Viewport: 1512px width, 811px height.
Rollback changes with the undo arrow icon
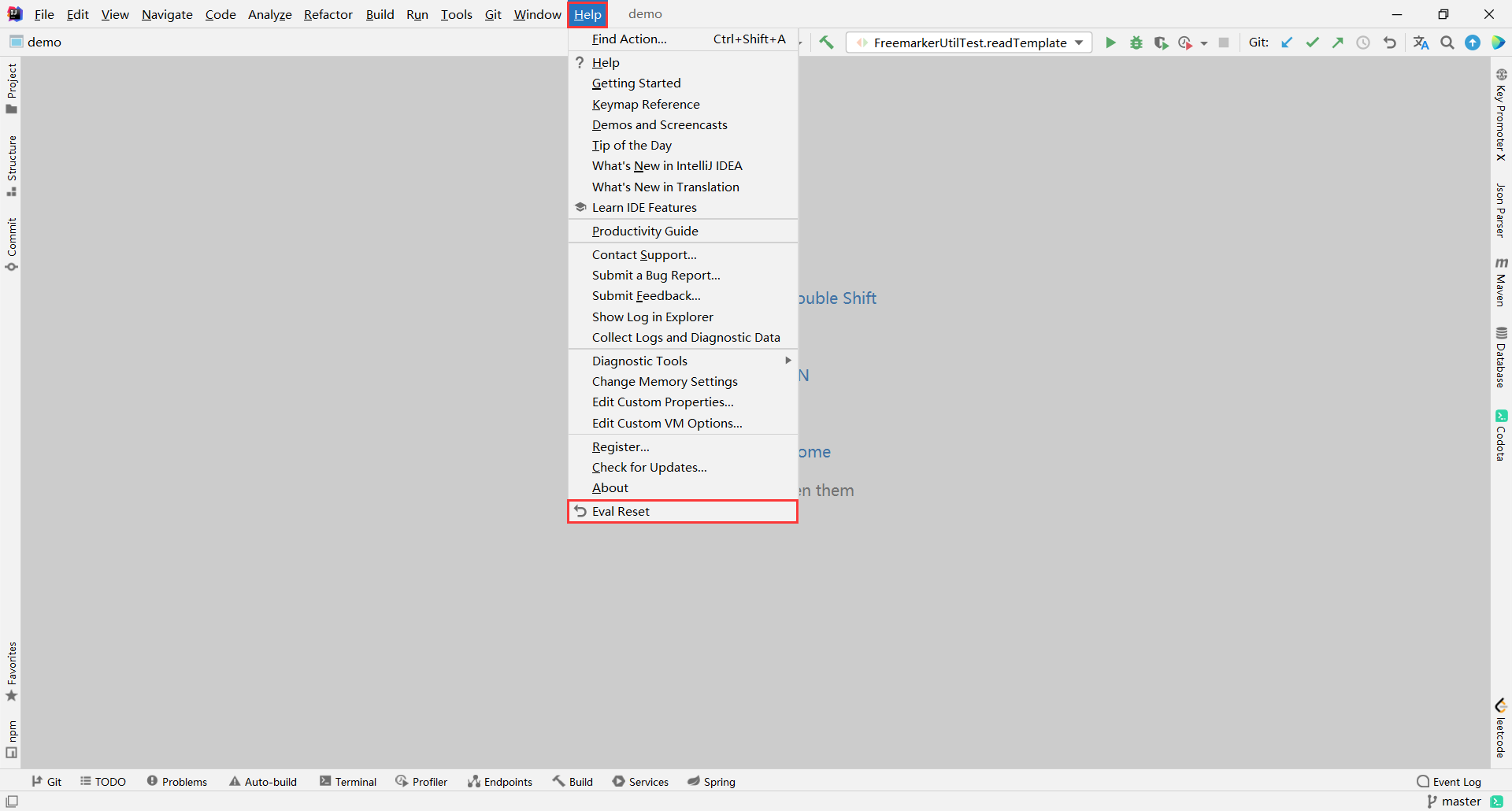pyautogui.click(x=1389, y=43)
